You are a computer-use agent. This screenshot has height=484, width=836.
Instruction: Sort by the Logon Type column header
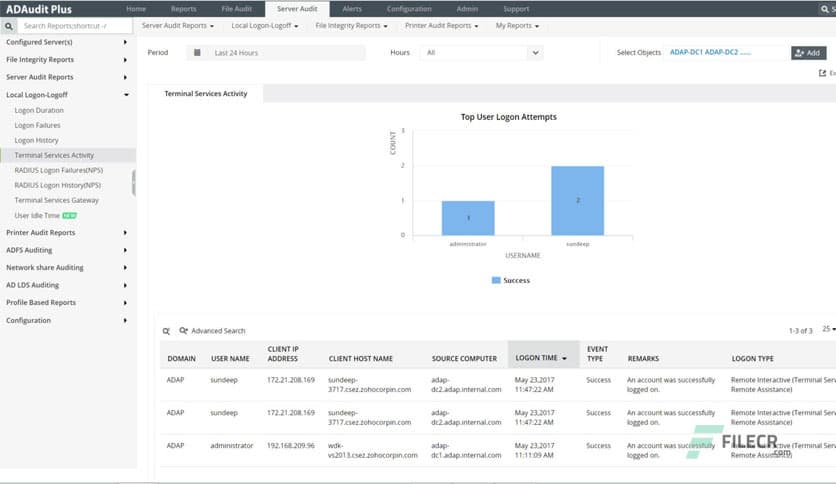click(752, 359)
